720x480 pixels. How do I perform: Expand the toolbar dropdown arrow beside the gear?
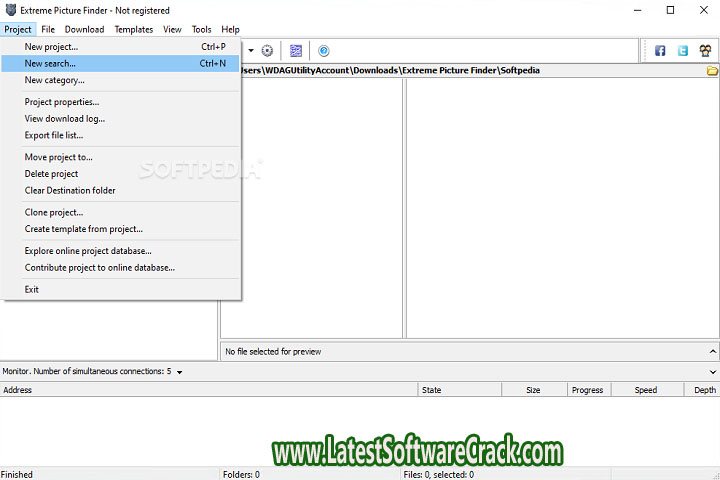[x=251, y=51]
